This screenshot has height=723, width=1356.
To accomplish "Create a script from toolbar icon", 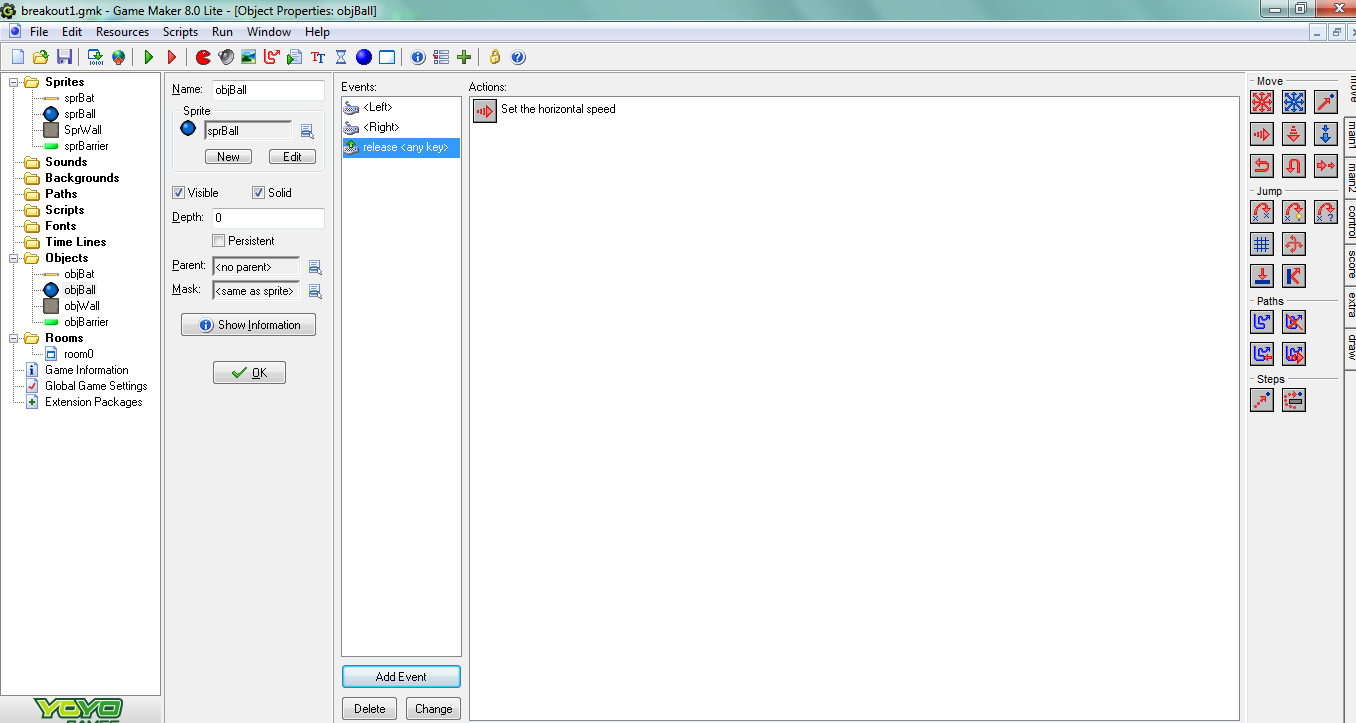I will 295,57.
